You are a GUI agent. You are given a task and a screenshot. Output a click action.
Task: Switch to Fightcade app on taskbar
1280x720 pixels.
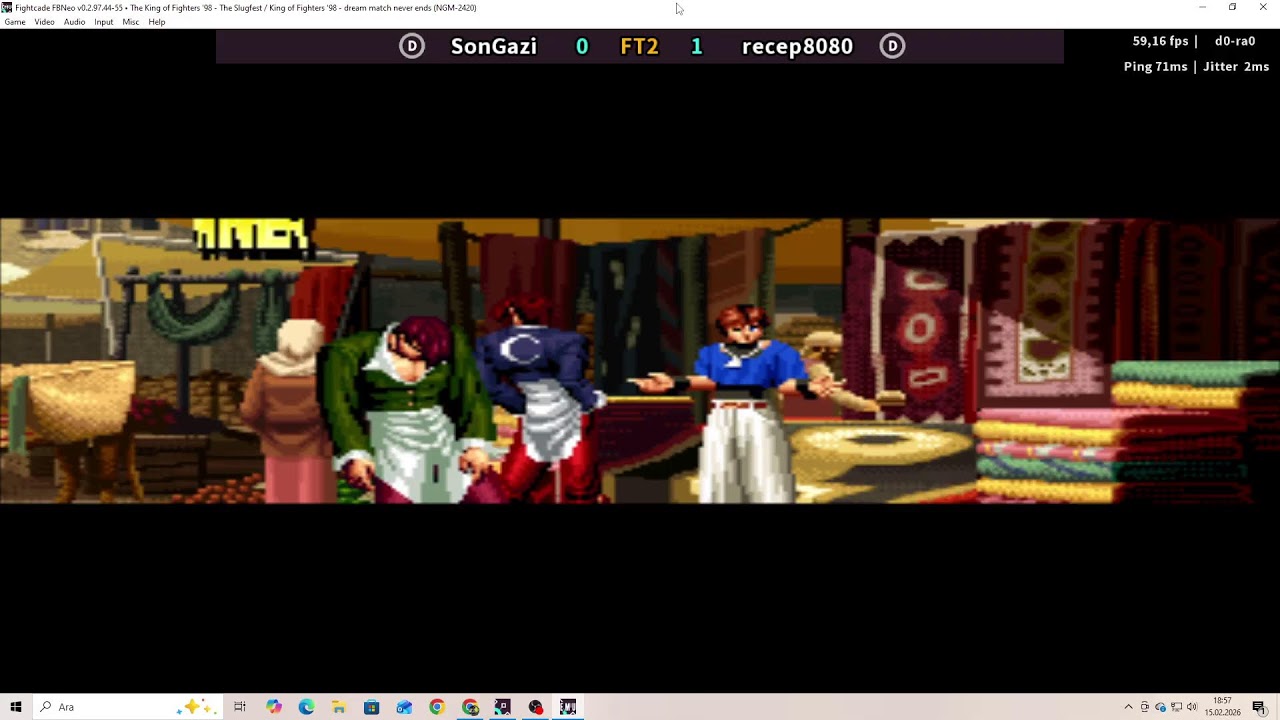coord(502,707)
